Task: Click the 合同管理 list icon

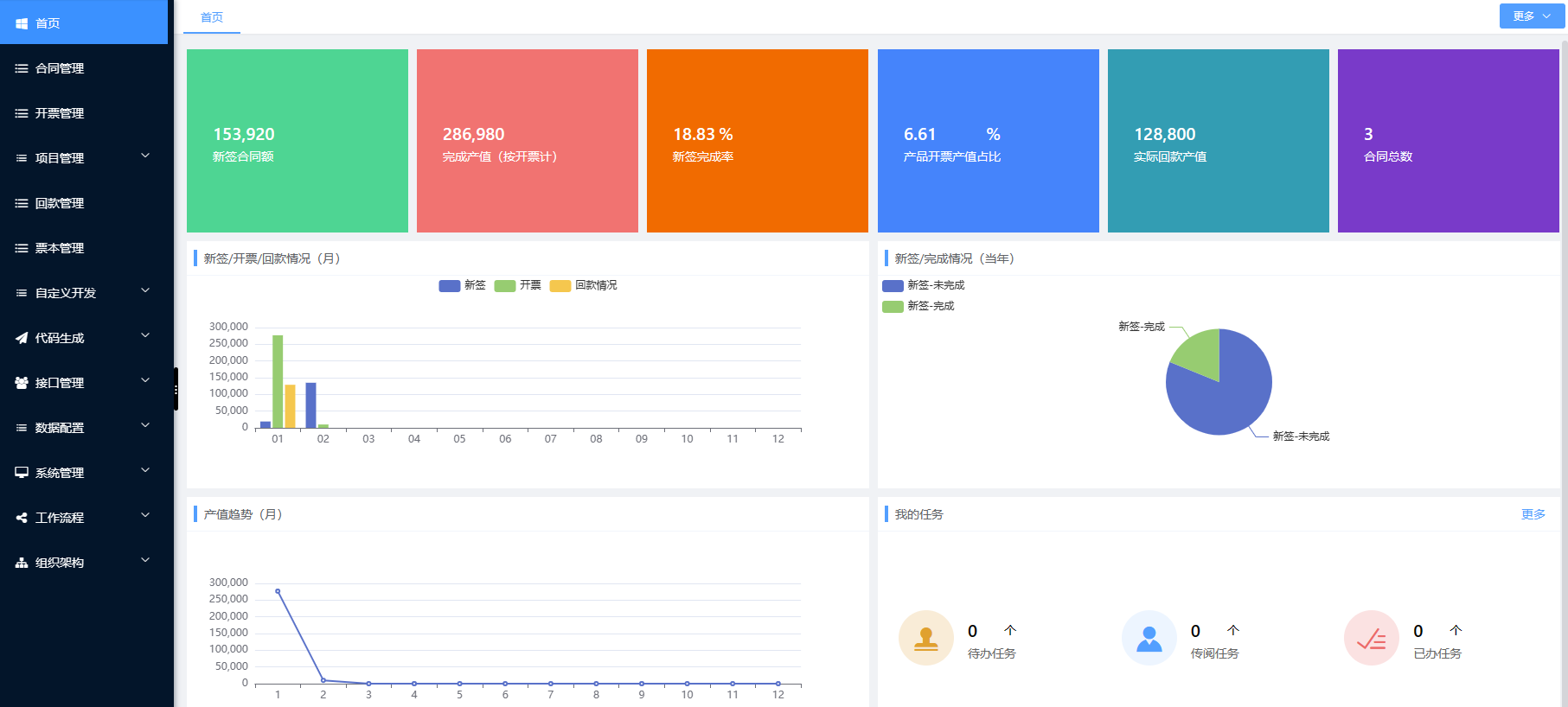Action: (22, 68)
